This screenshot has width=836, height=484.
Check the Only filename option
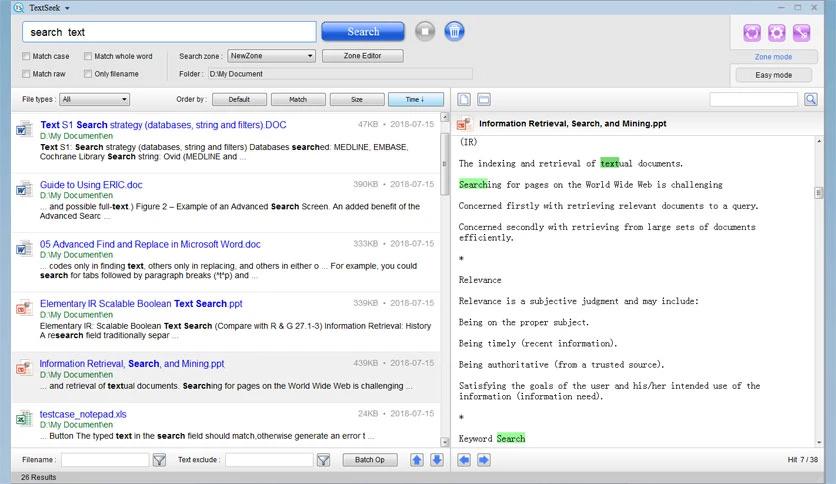tap(88, 74)
